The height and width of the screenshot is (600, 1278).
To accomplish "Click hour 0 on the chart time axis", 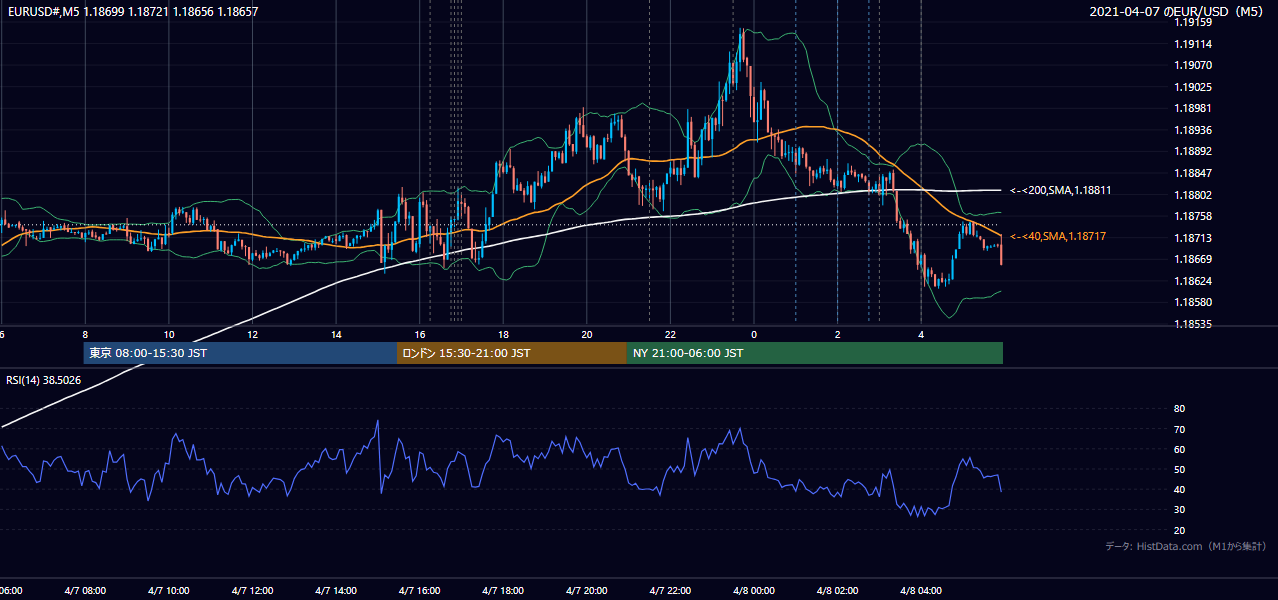I will pos(754,334).
